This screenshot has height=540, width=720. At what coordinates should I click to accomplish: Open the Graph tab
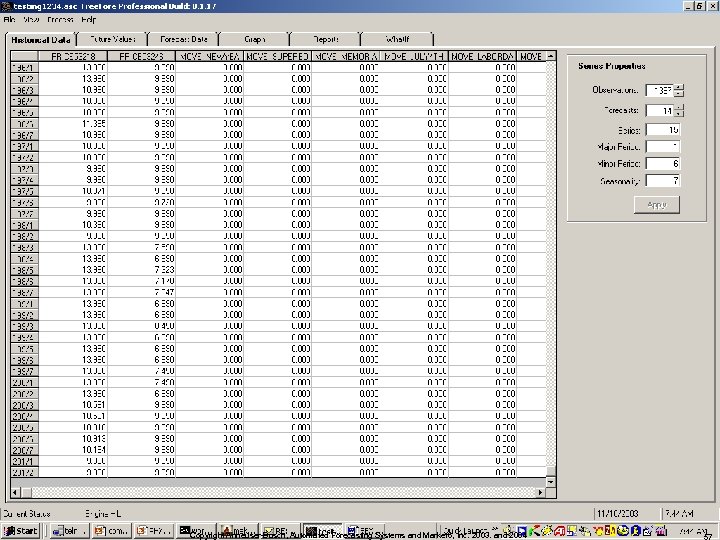(x=254, y=39)
